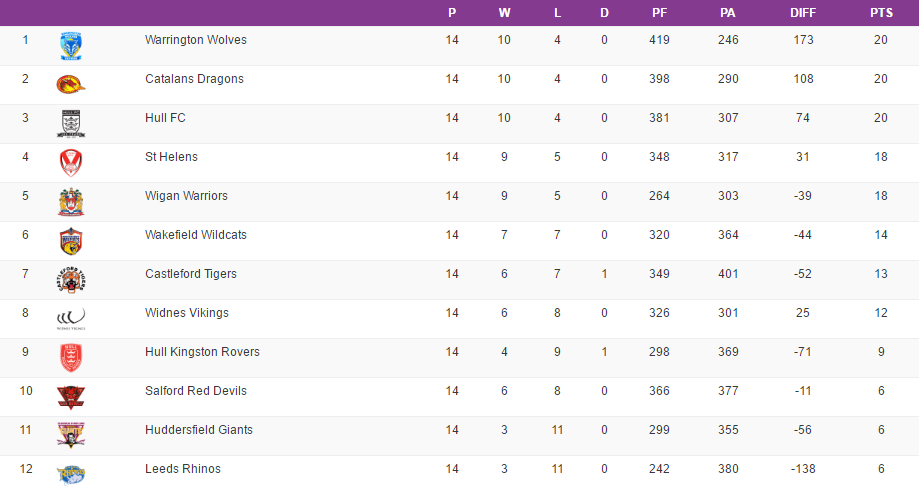Screen dimensions: 920x486
Task: Click the Castleford Tigers team logo
Action: [x=71, y=280]
